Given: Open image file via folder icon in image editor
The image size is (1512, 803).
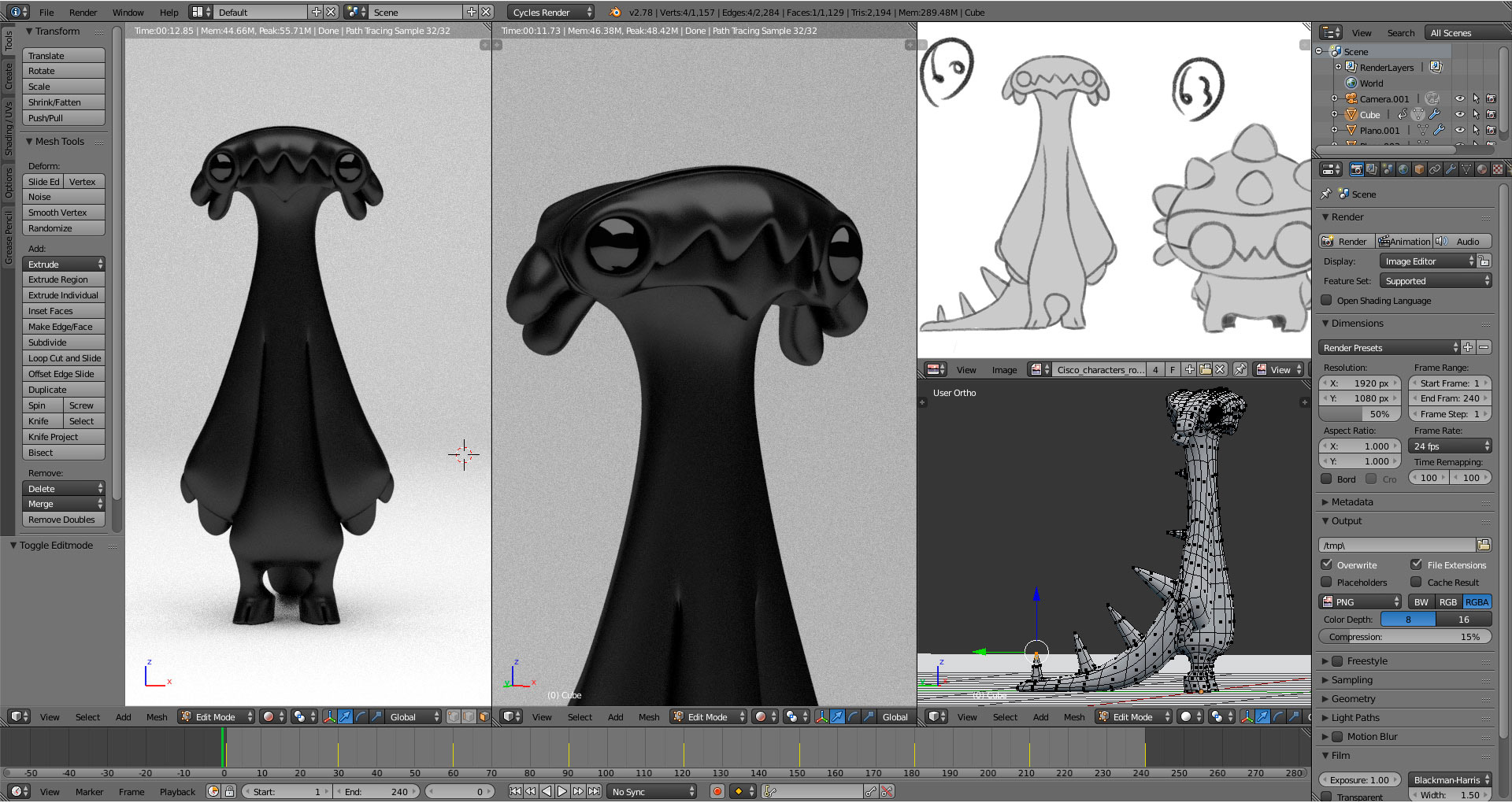Looking at the screenshot, I should point(1205,369).
